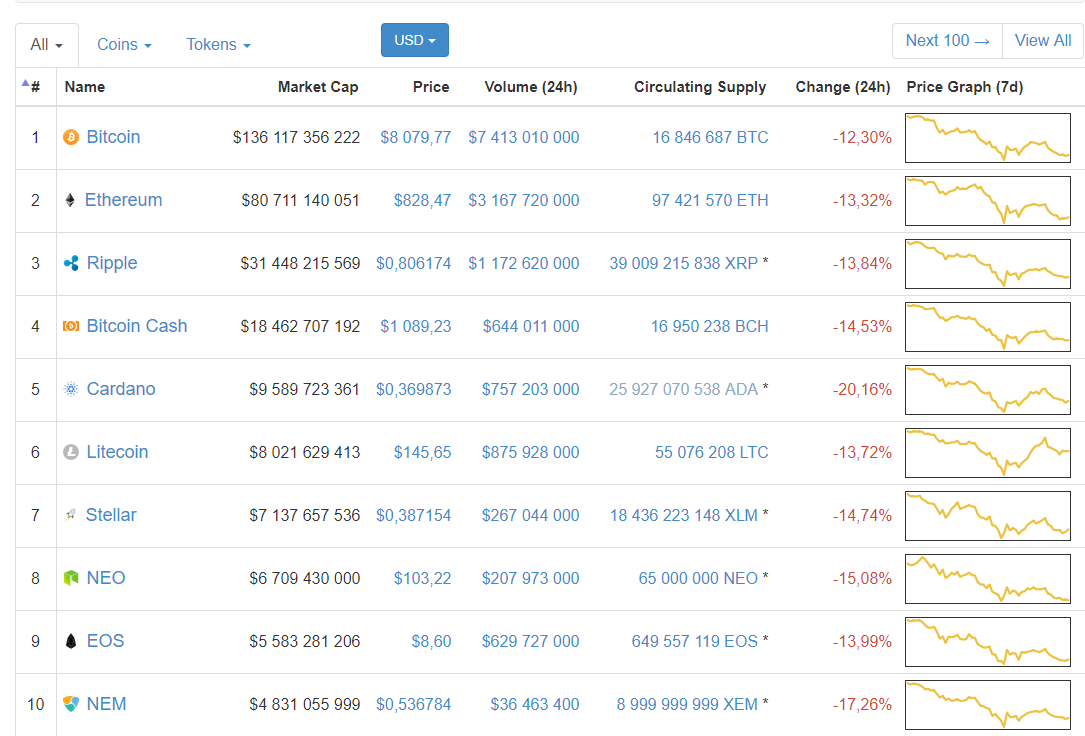The height and width of the screenshot is (736, 1085).
Task: Go to Next 100 results
Action: 947,41
